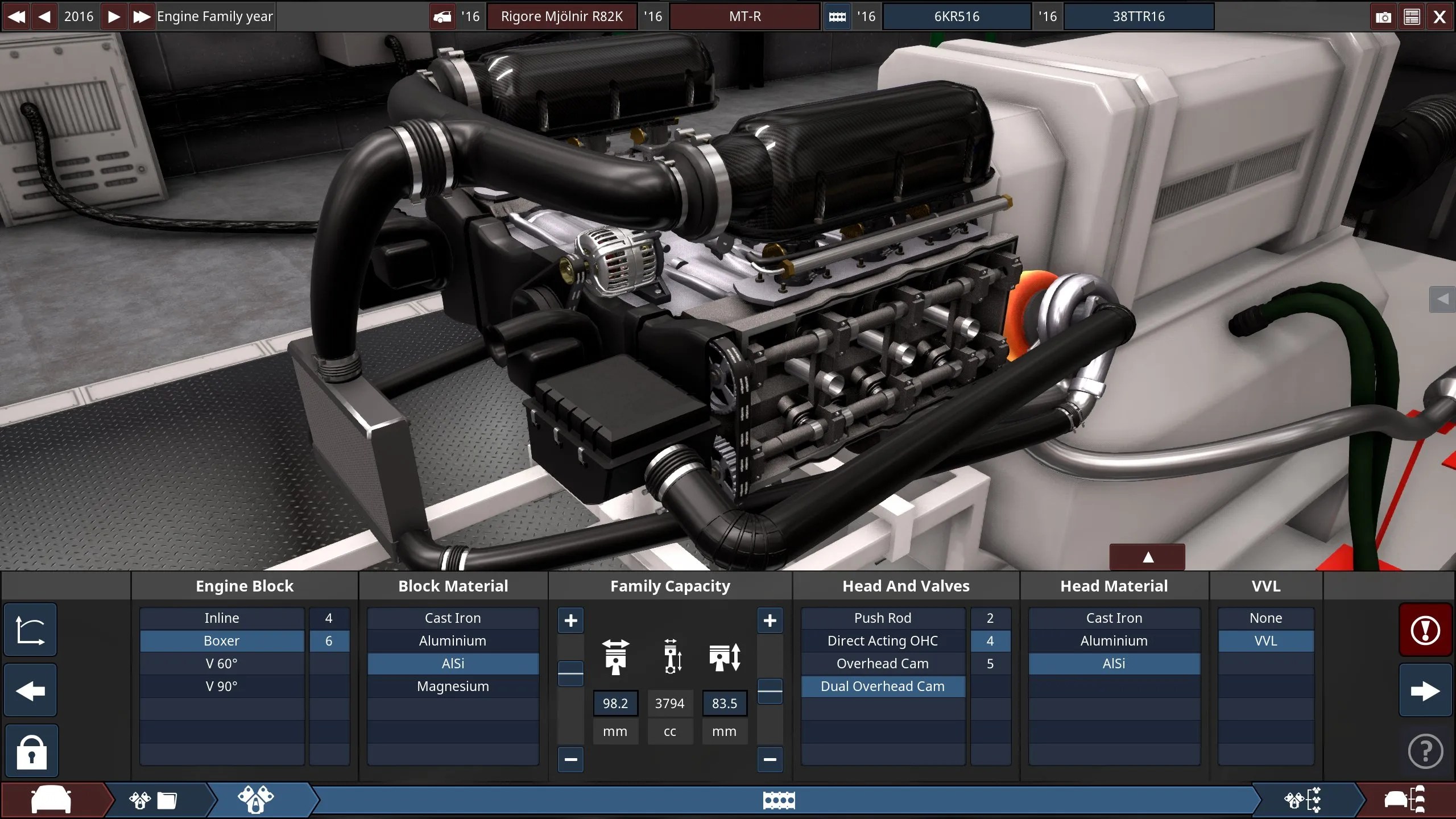The width and height of the screenshot is (1456, 819).
Task: Click the torque curve graph icon
Action: (30, 630)
